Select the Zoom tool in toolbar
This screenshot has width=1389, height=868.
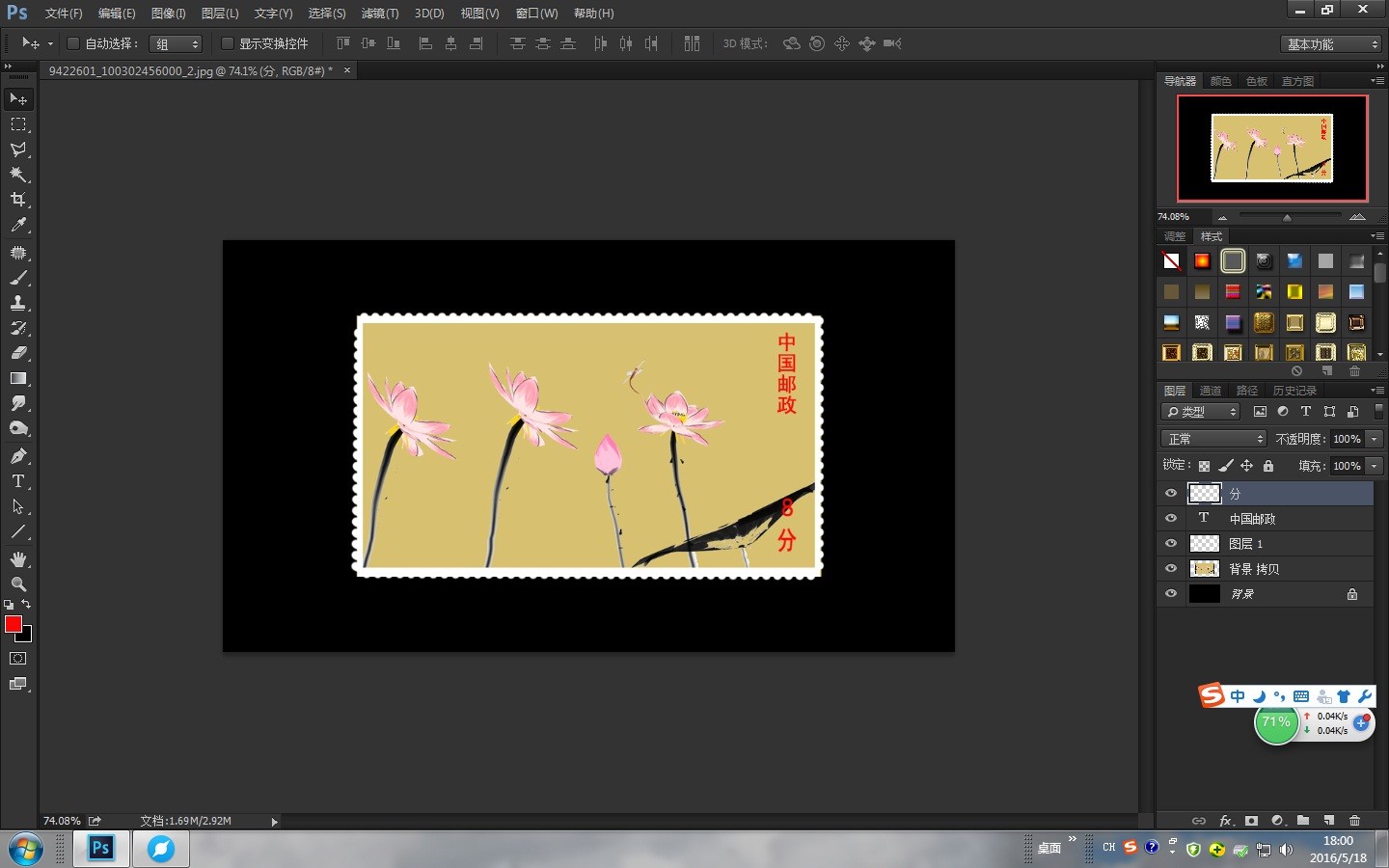pyautogui.click(x=18, y=584)
